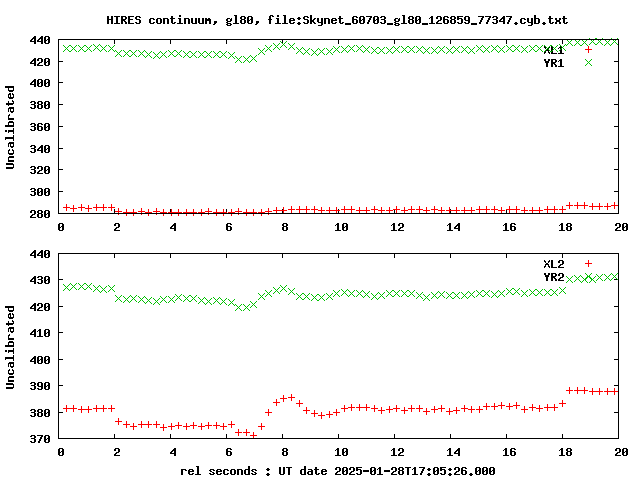Viewport: 640px width, 480px height.
Task: Click the HIRES continuum plot title
Action: click(337, 20)
